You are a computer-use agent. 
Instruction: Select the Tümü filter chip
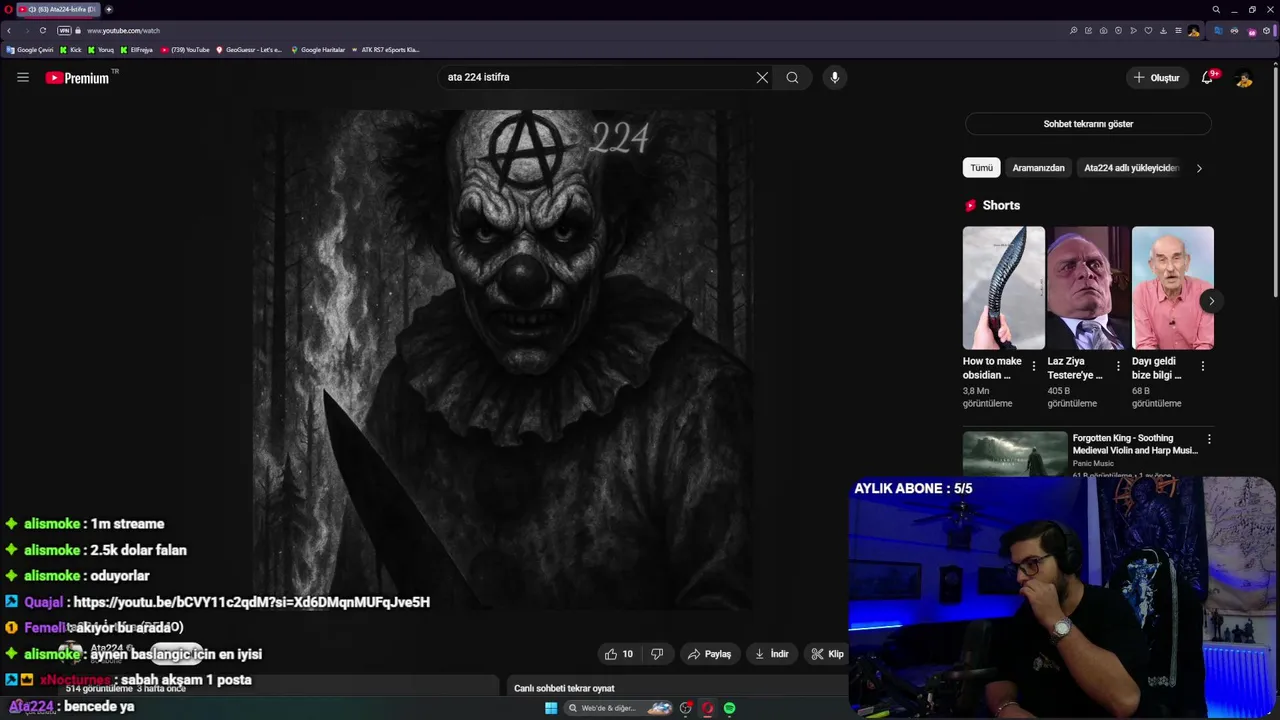coord(981,168)
